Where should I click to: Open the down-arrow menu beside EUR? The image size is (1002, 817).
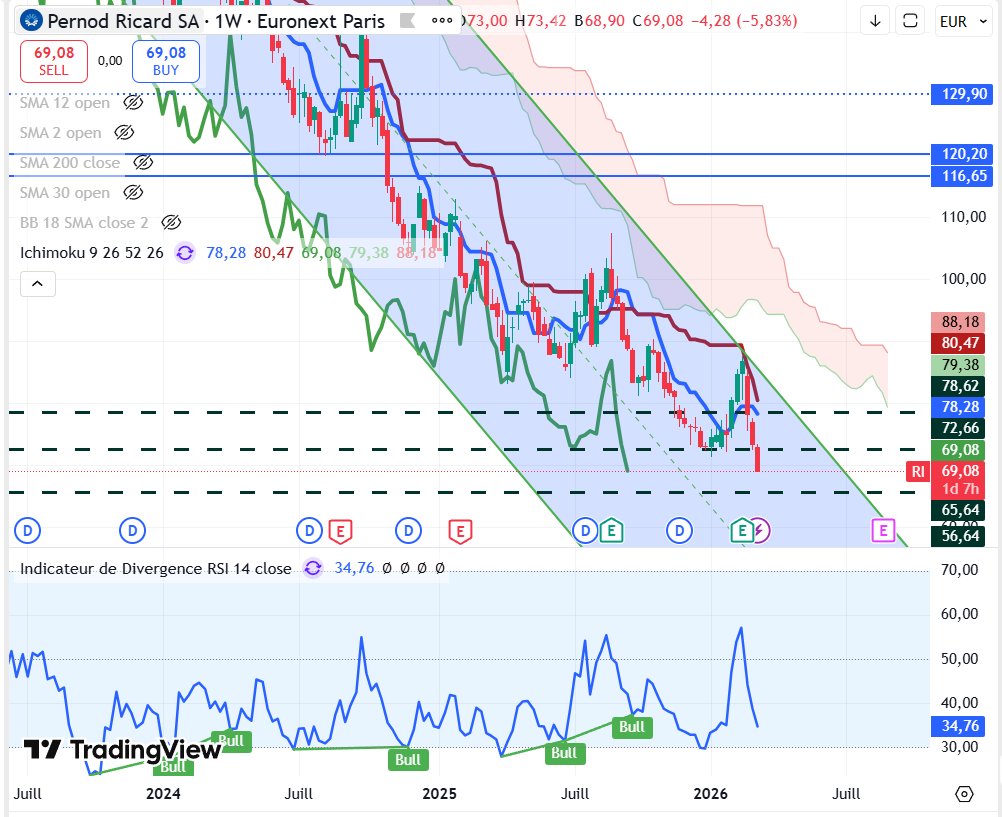tap(876, 21)
